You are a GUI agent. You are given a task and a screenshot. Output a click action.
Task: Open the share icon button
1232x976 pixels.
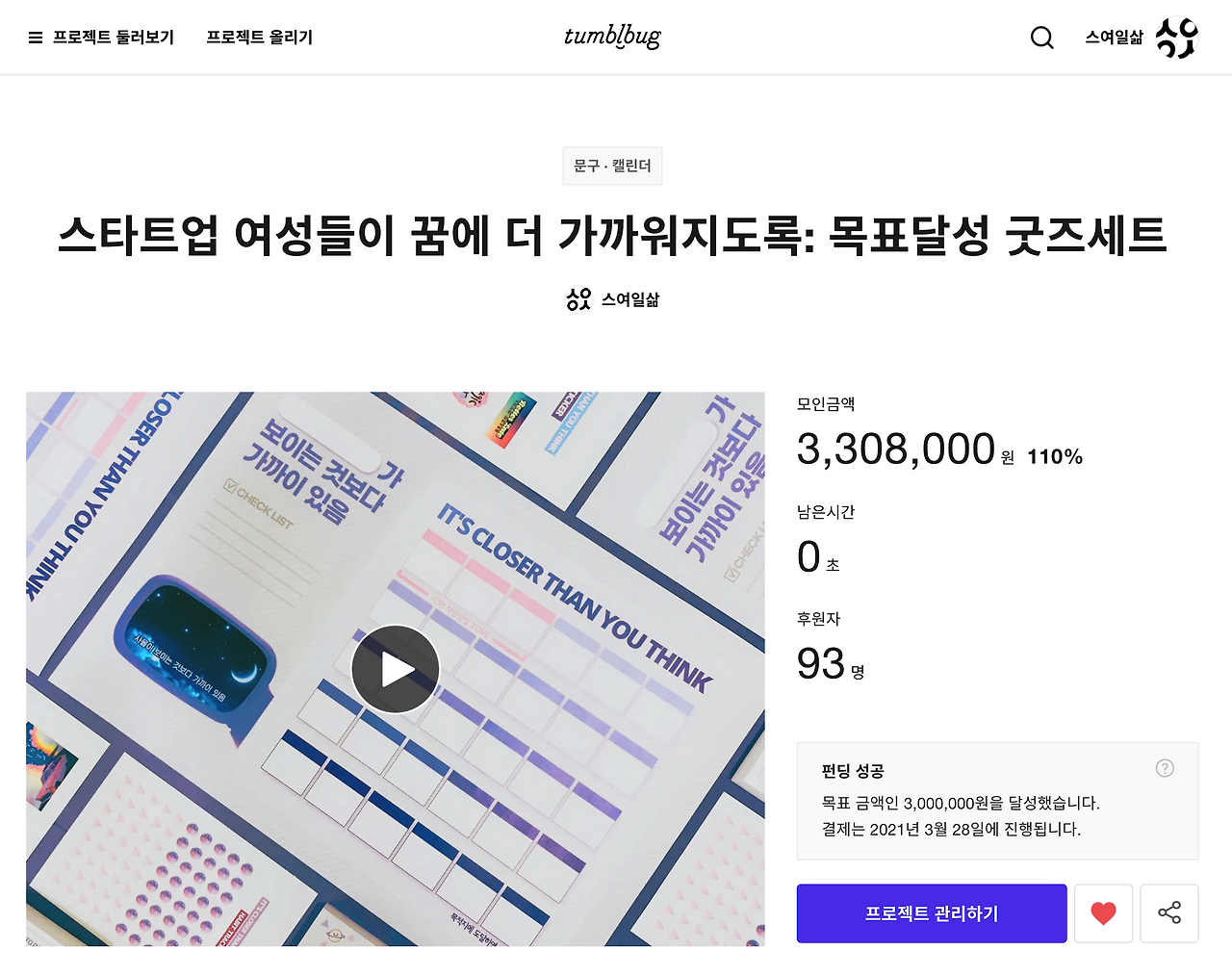point(1169,913)
